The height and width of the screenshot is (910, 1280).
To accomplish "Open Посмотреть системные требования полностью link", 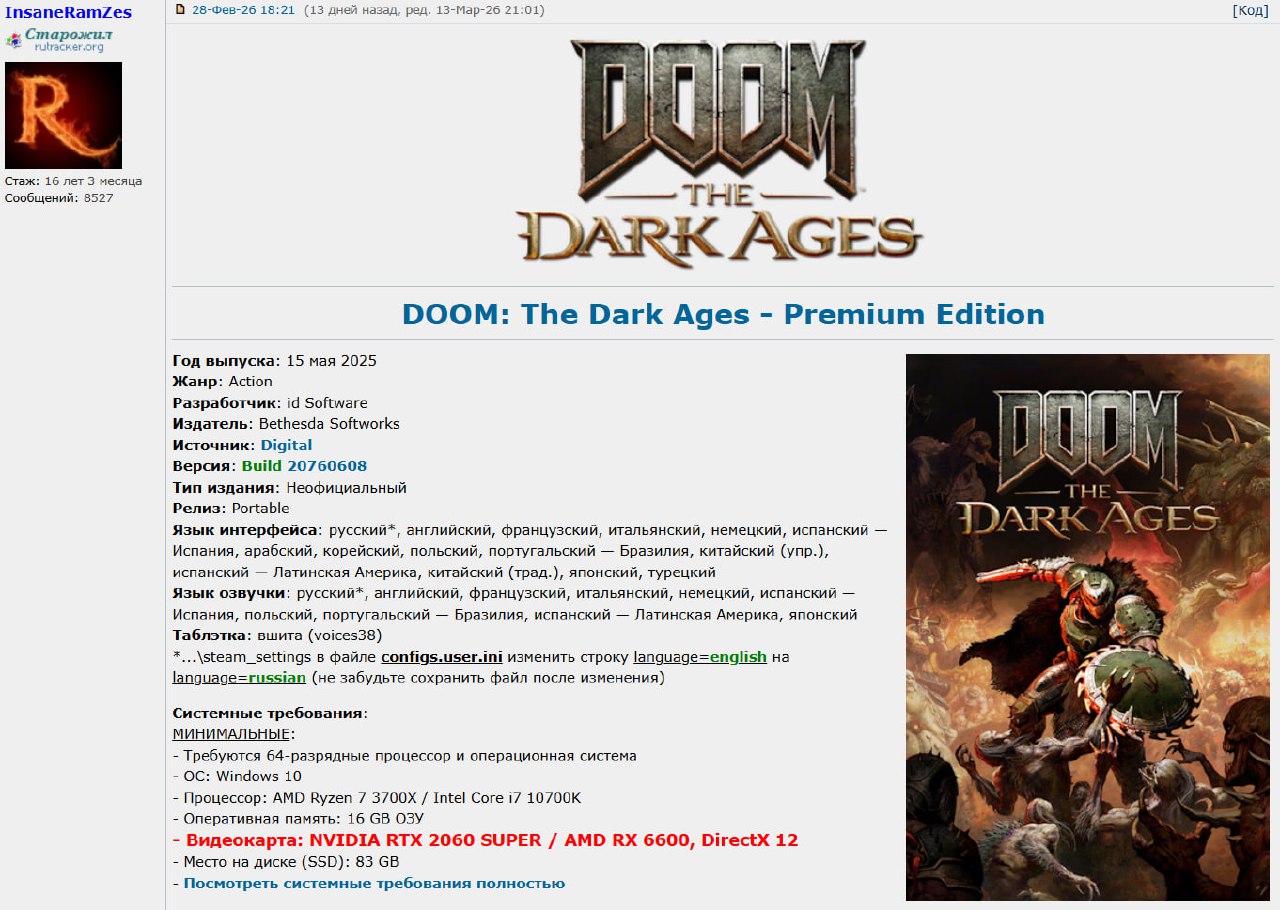I will 374,883.
